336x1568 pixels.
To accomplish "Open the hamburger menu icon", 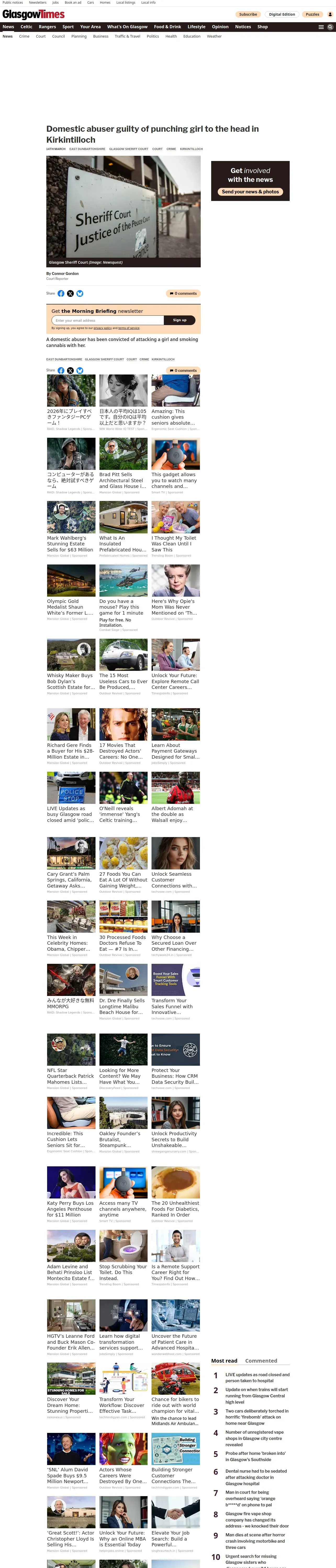I will point(321,27).
